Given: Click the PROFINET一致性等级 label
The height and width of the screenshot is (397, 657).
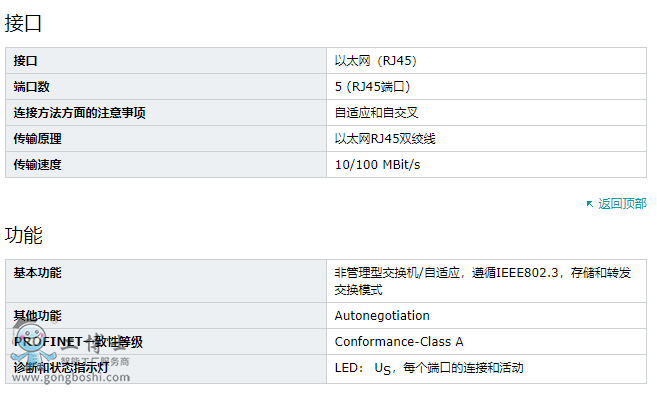Looking at the screenshot, I should (x=78, y=342).
